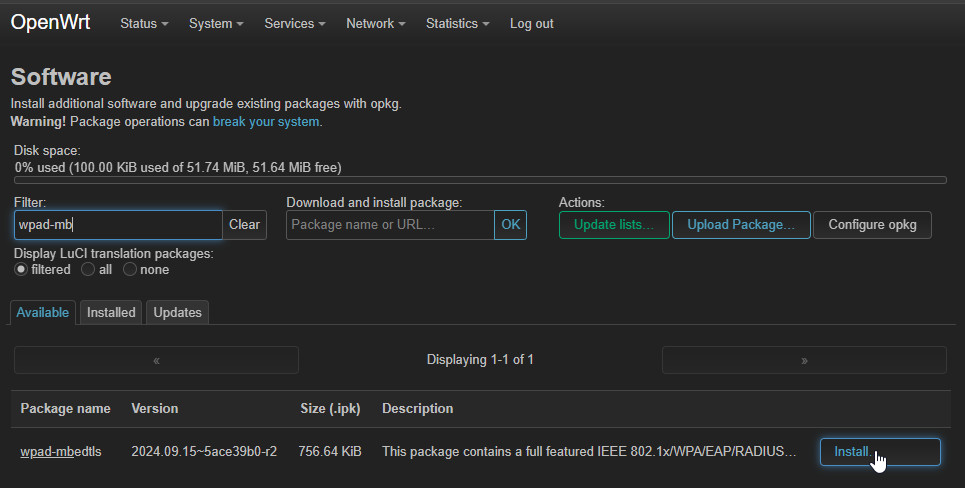
Task: Click Log out in navigation bar
Action: pyautogui.click(x=531, y=23)
